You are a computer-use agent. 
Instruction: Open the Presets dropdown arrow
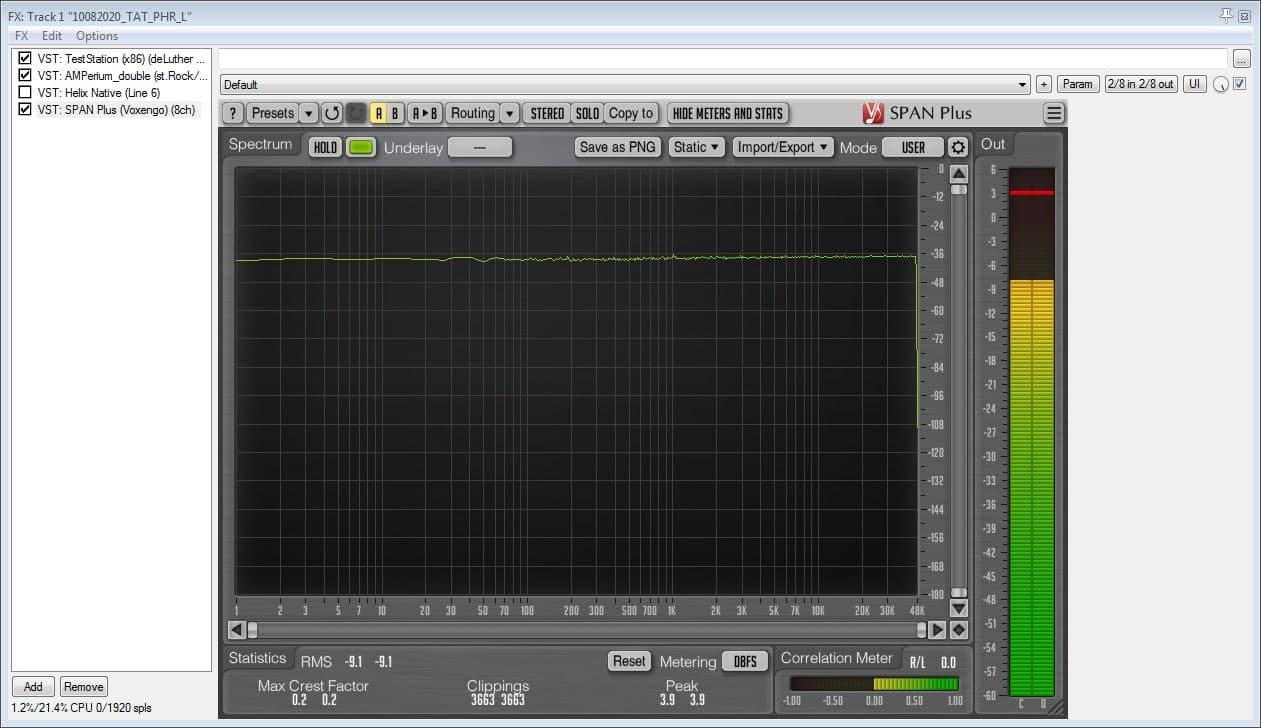[309, 113]
